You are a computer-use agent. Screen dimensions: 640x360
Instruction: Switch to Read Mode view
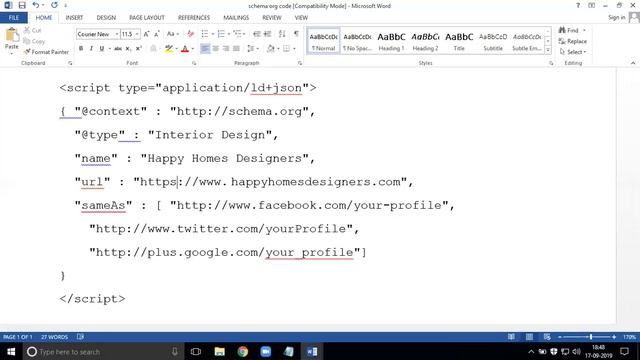pyautogui.click(x=511, y=337)
